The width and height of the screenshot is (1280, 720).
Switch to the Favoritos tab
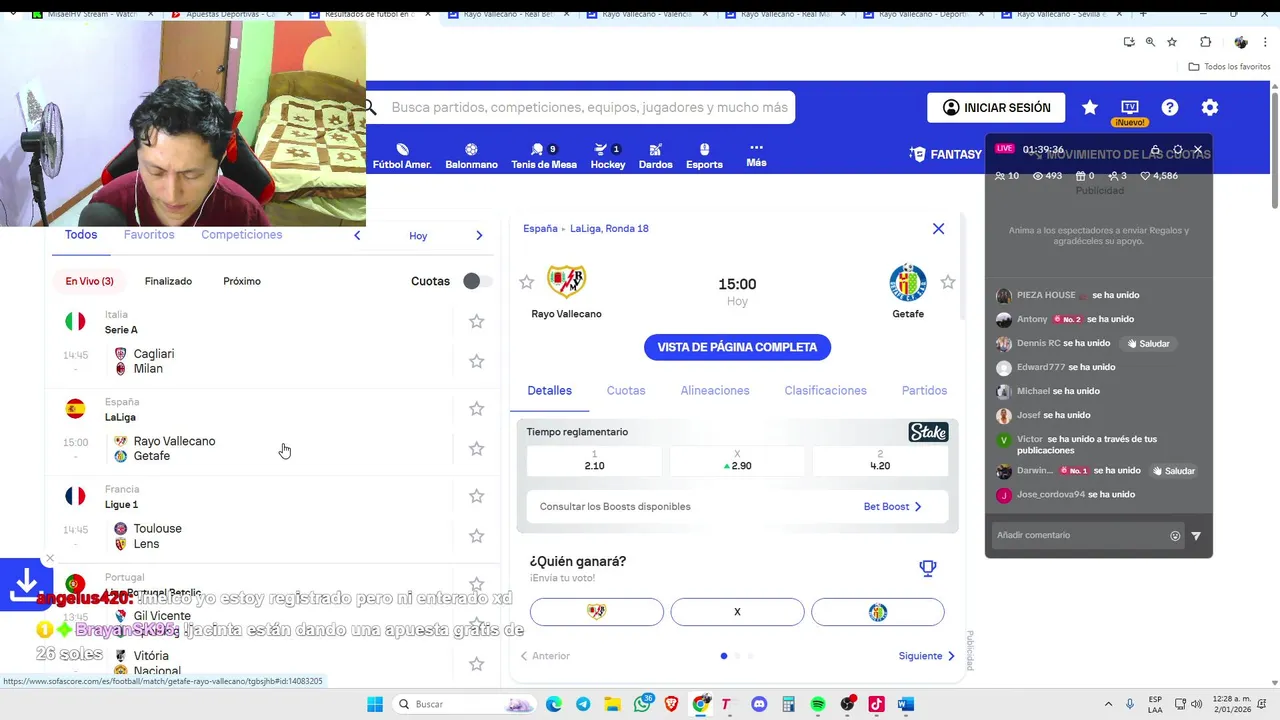coord(149,235)
